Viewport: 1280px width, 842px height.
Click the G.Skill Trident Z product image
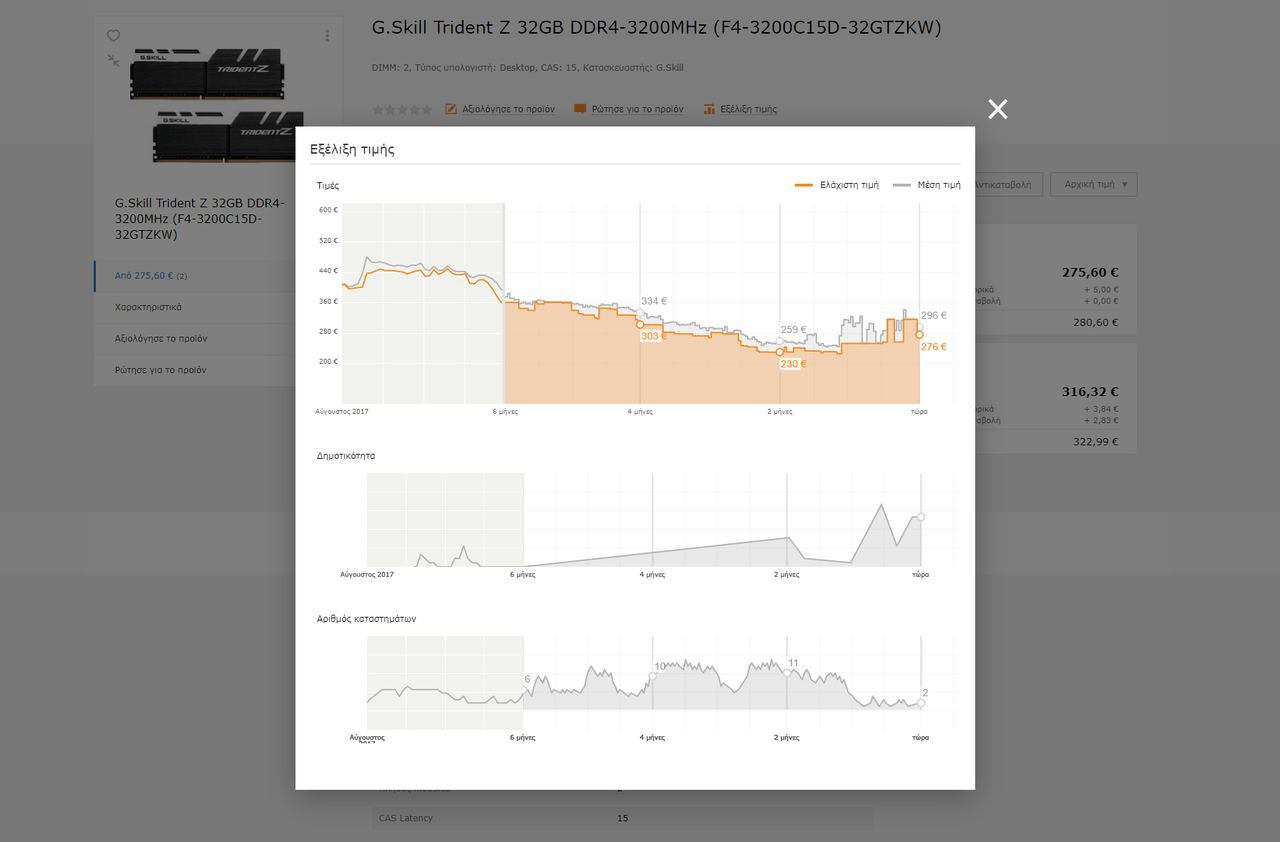pos(218,104)
